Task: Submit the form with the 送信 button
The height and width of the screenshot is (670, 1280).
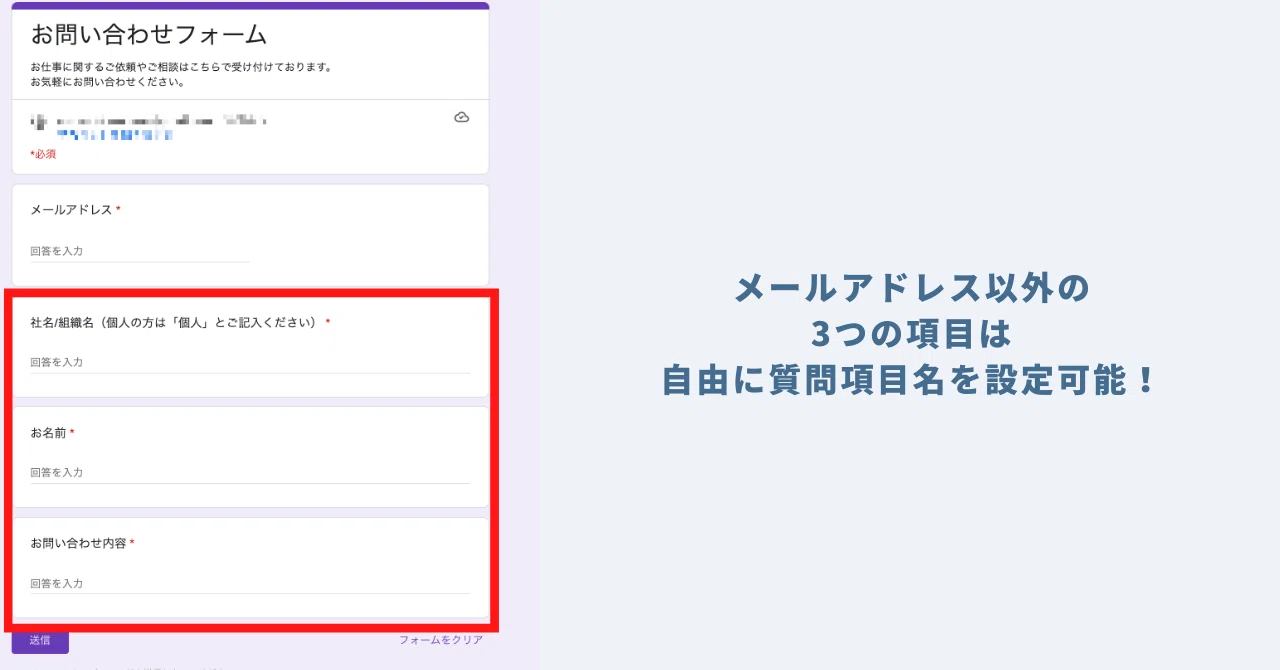Action: [x=40, y=641]
